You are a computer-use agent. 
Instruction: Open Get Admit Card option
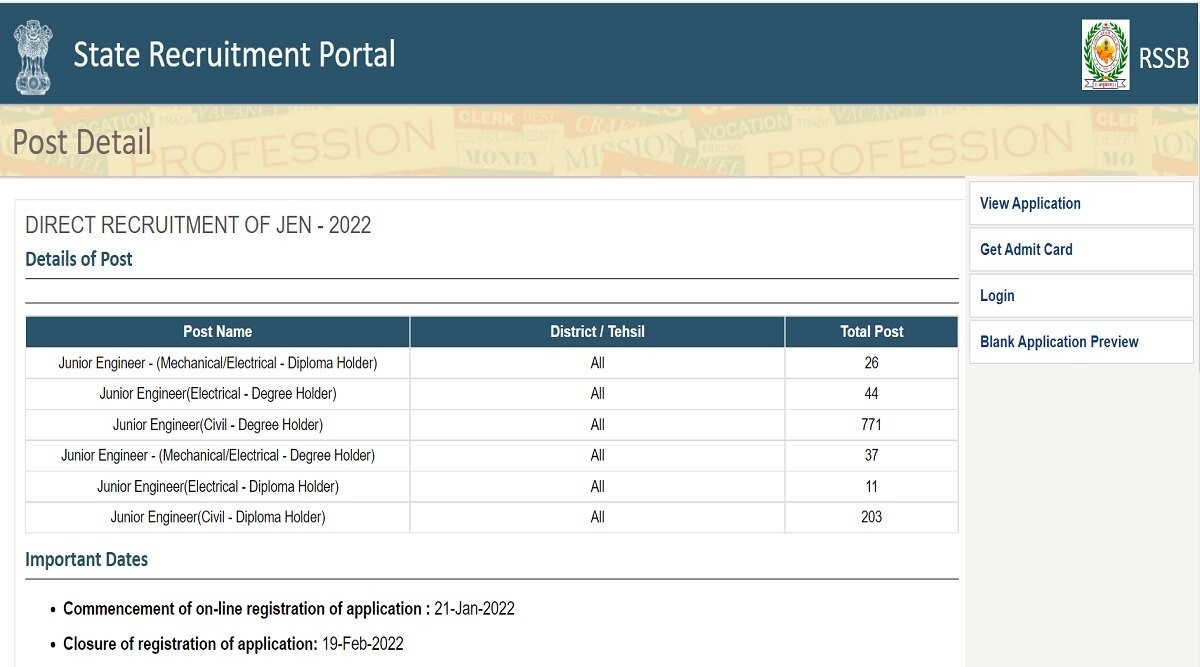(1026, 249)
